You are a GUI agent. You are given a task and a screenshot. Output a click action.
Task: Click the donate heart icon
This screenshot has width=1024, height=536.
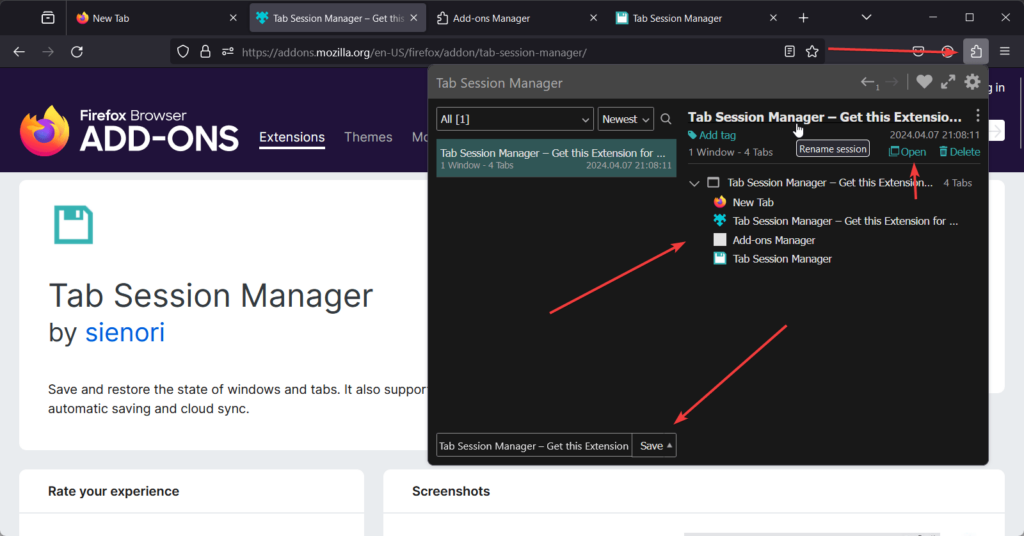coord(923,82)
